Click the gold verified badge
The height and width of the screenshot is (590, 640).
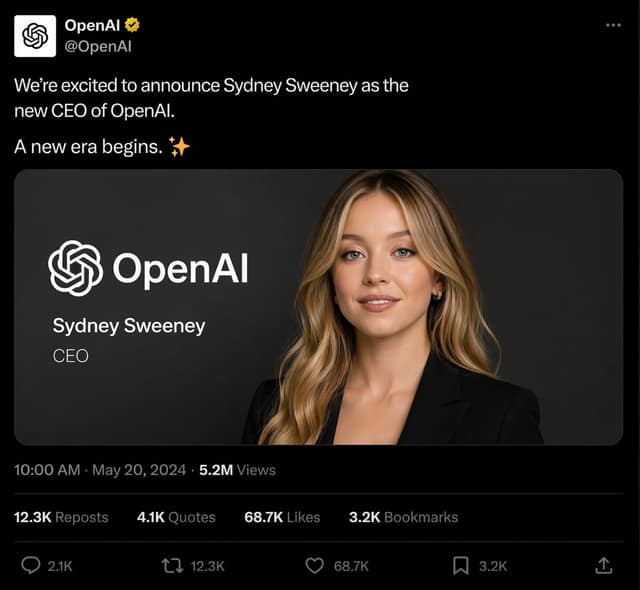(132, 25)
